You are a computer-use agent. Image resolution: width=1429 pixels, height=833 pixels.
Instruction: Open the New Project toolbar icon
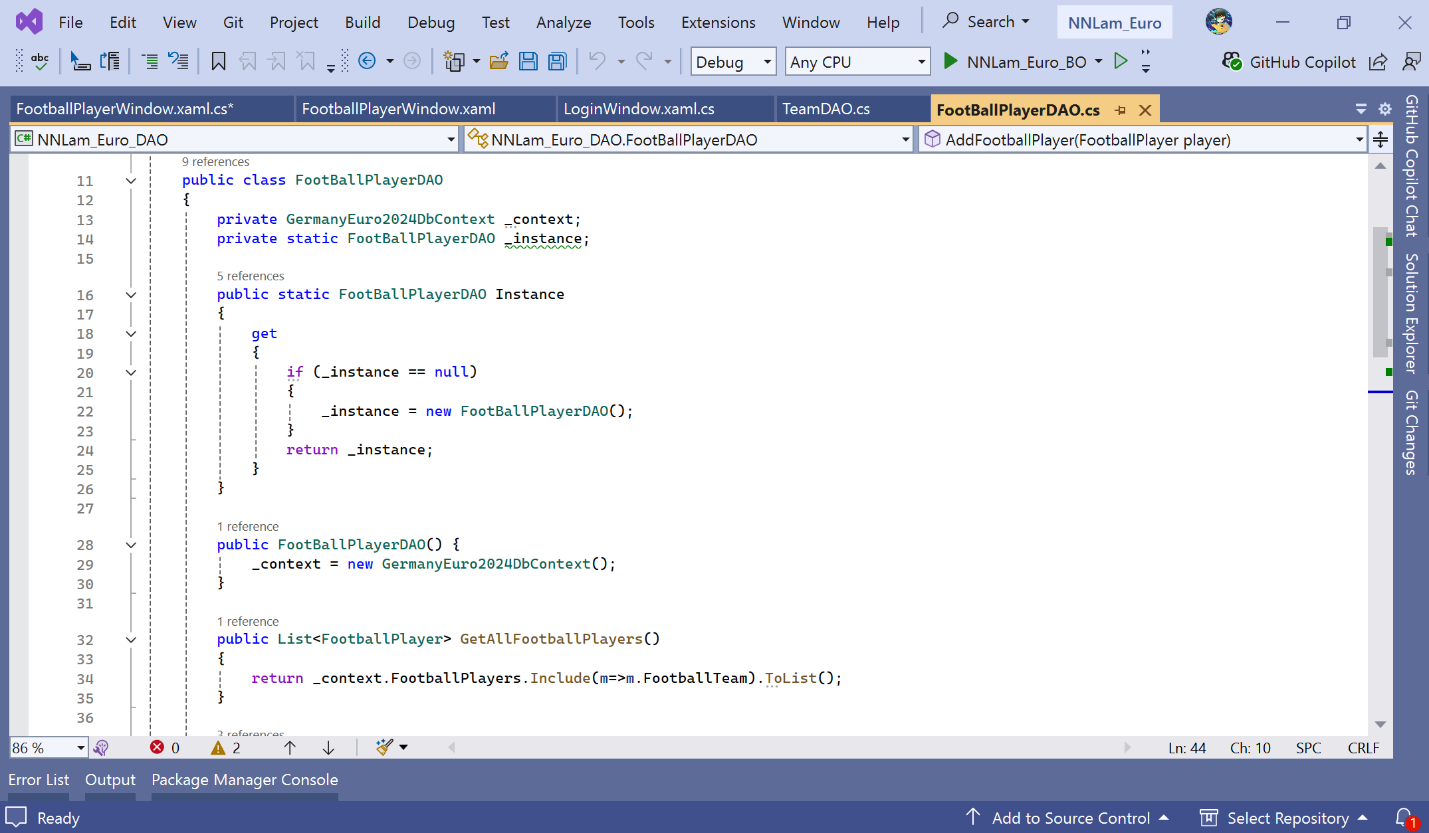[x=454, y=61]
